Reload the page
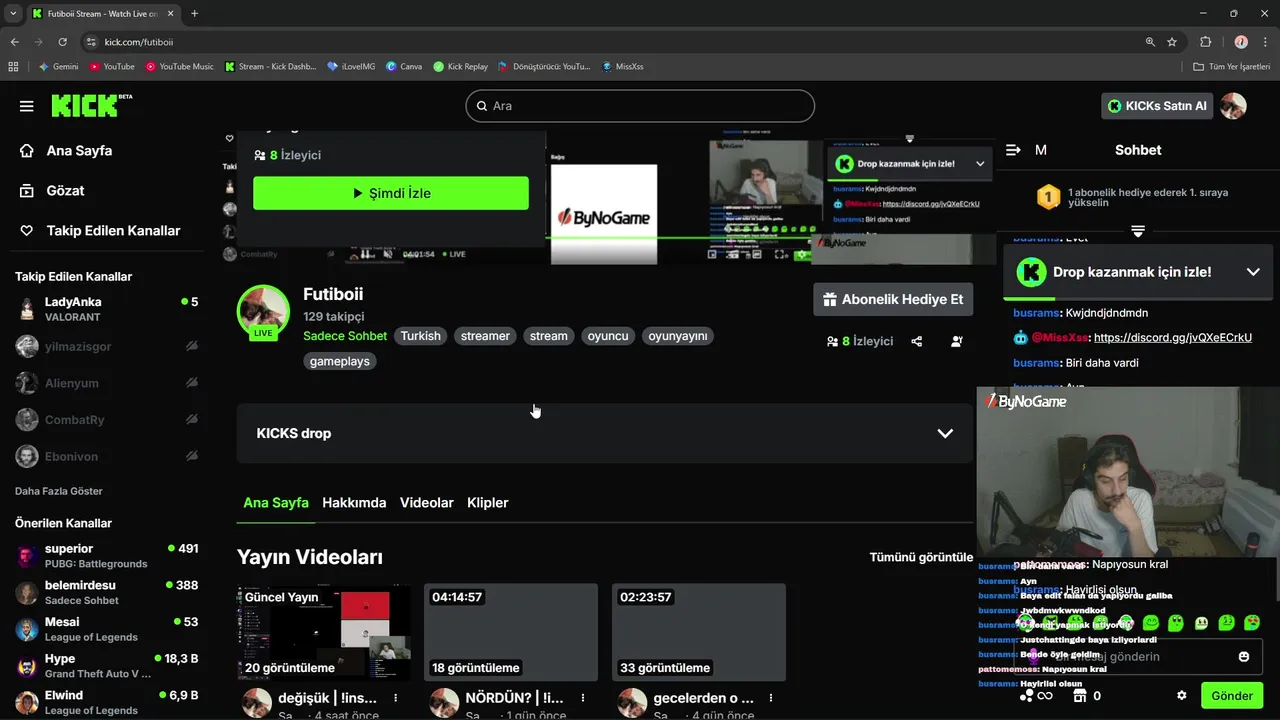Screen dimensions: 1280x720 (x=62, y=42)
